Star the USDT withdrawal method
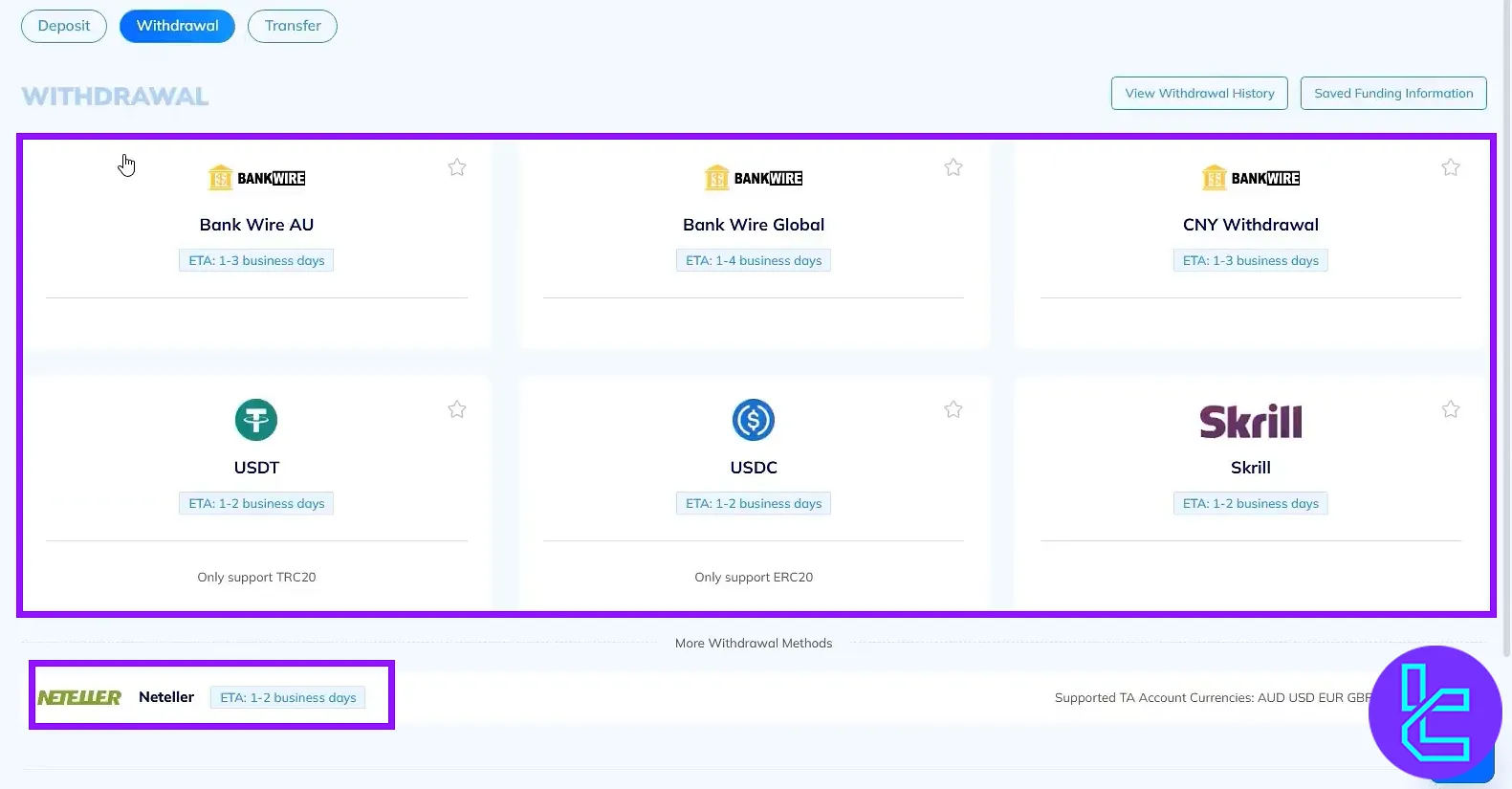 457,409
